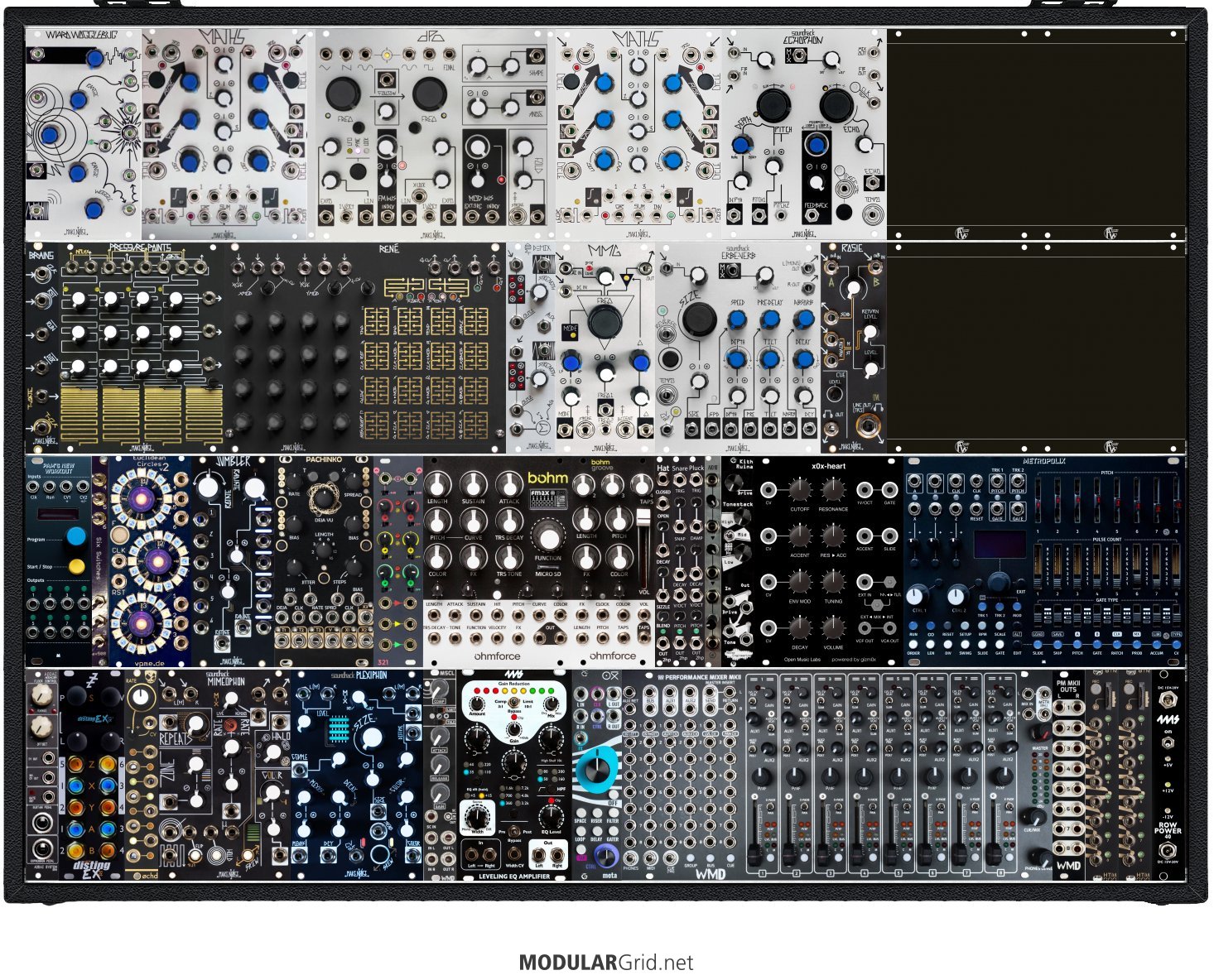Select the DPO oscillator module
1214x980 pixels.
435,135
